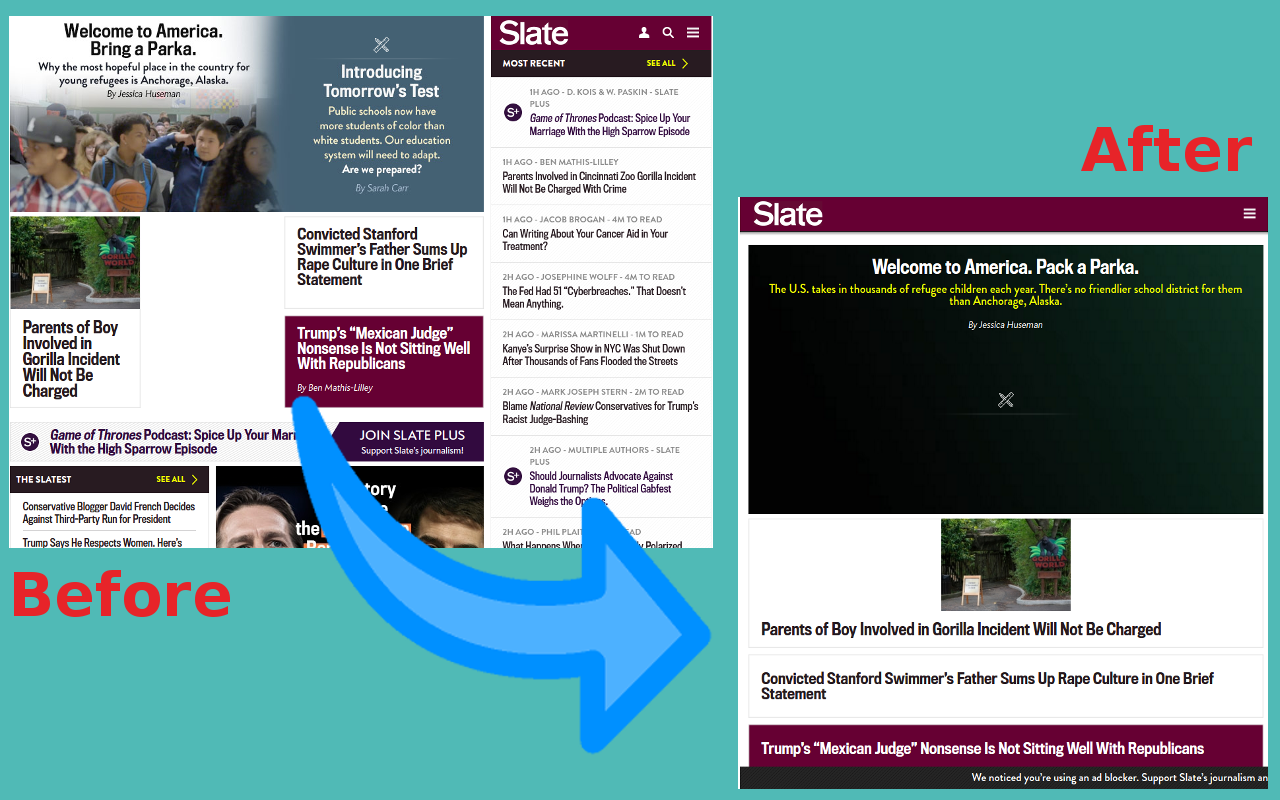
Task: Open After row about Convicted Stanford Swimmer's Father
Action: [1006, 686]
